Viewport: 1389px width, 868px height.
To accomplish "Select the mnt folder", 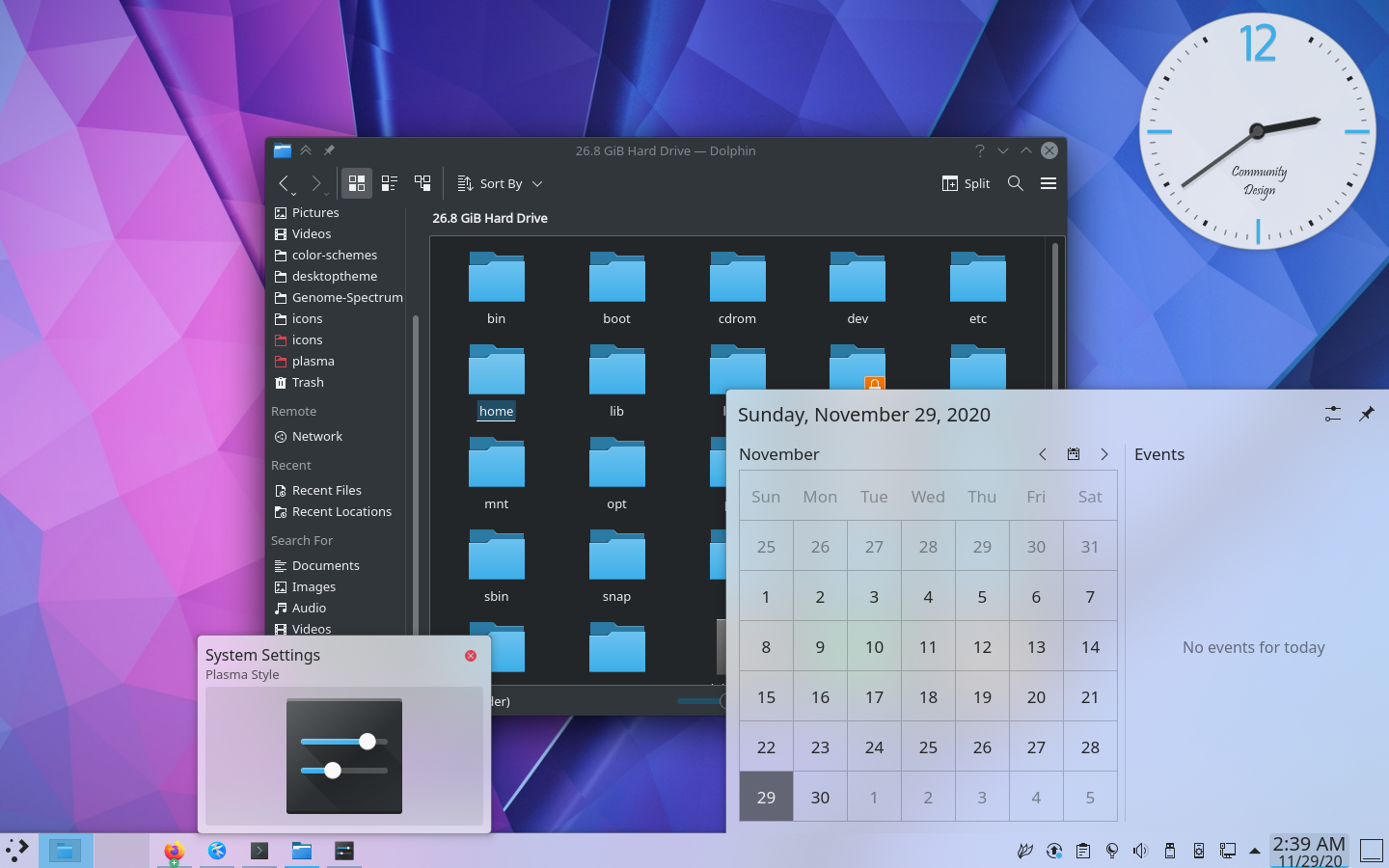I will (497, 473).
